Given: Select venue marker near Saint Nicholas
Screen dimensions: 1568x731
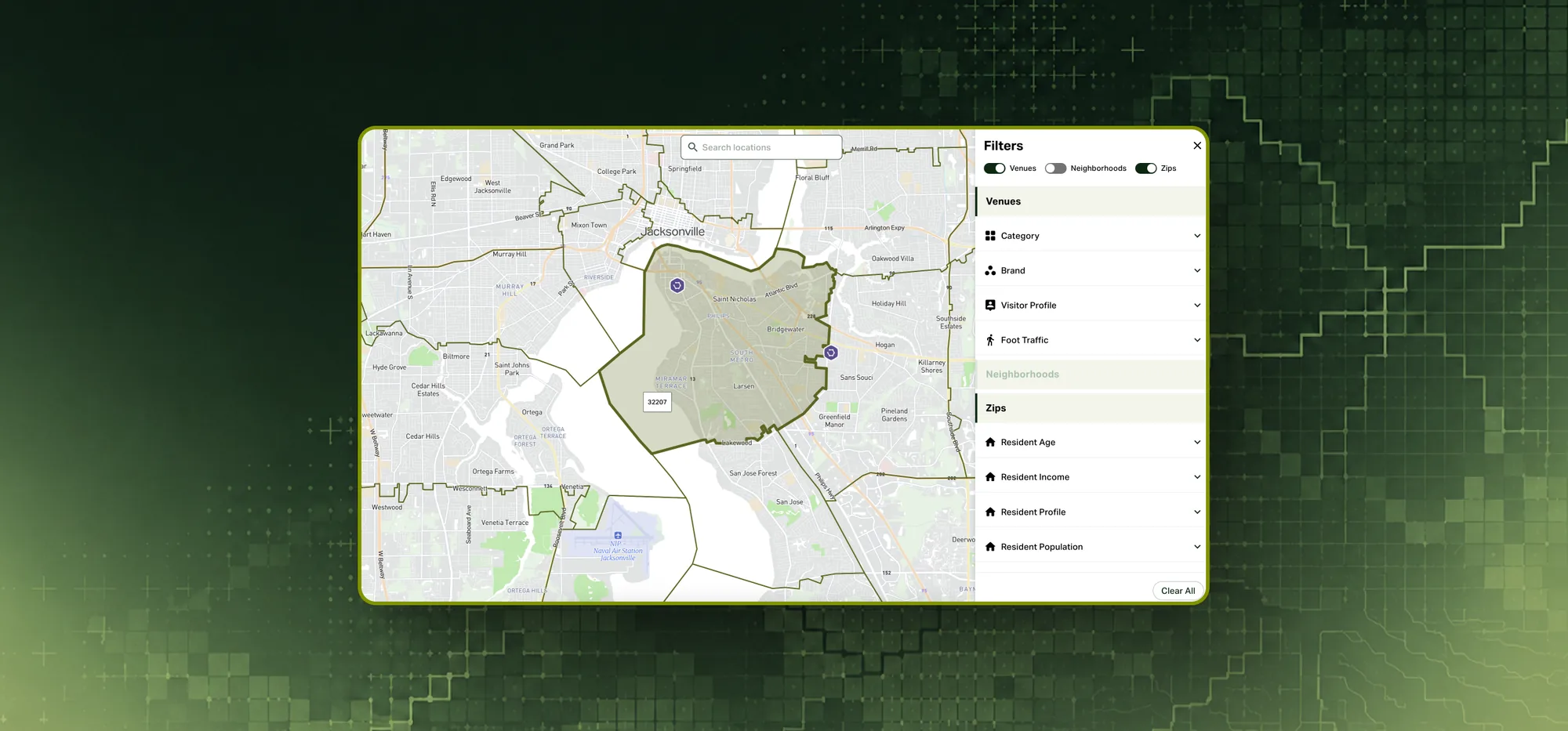Looking at the screenshot, I should tap(677, 285).
